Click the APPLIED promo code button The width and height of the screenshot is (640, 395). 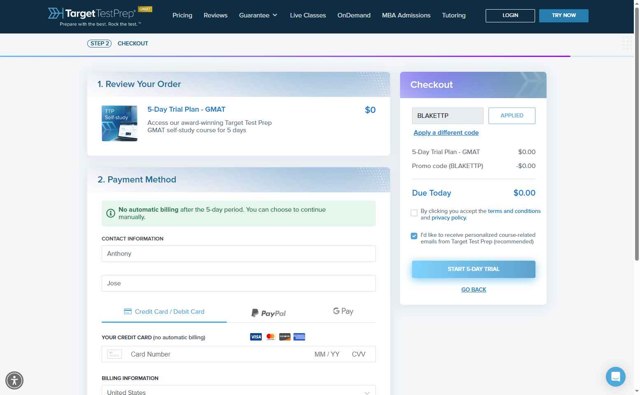512,115
